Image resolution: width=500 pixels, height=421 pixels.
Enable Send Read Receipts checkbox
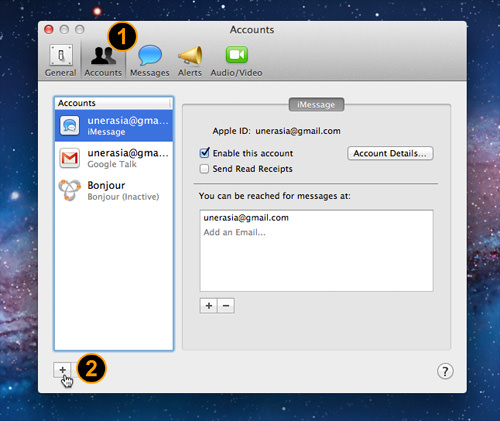click(204, 169)
